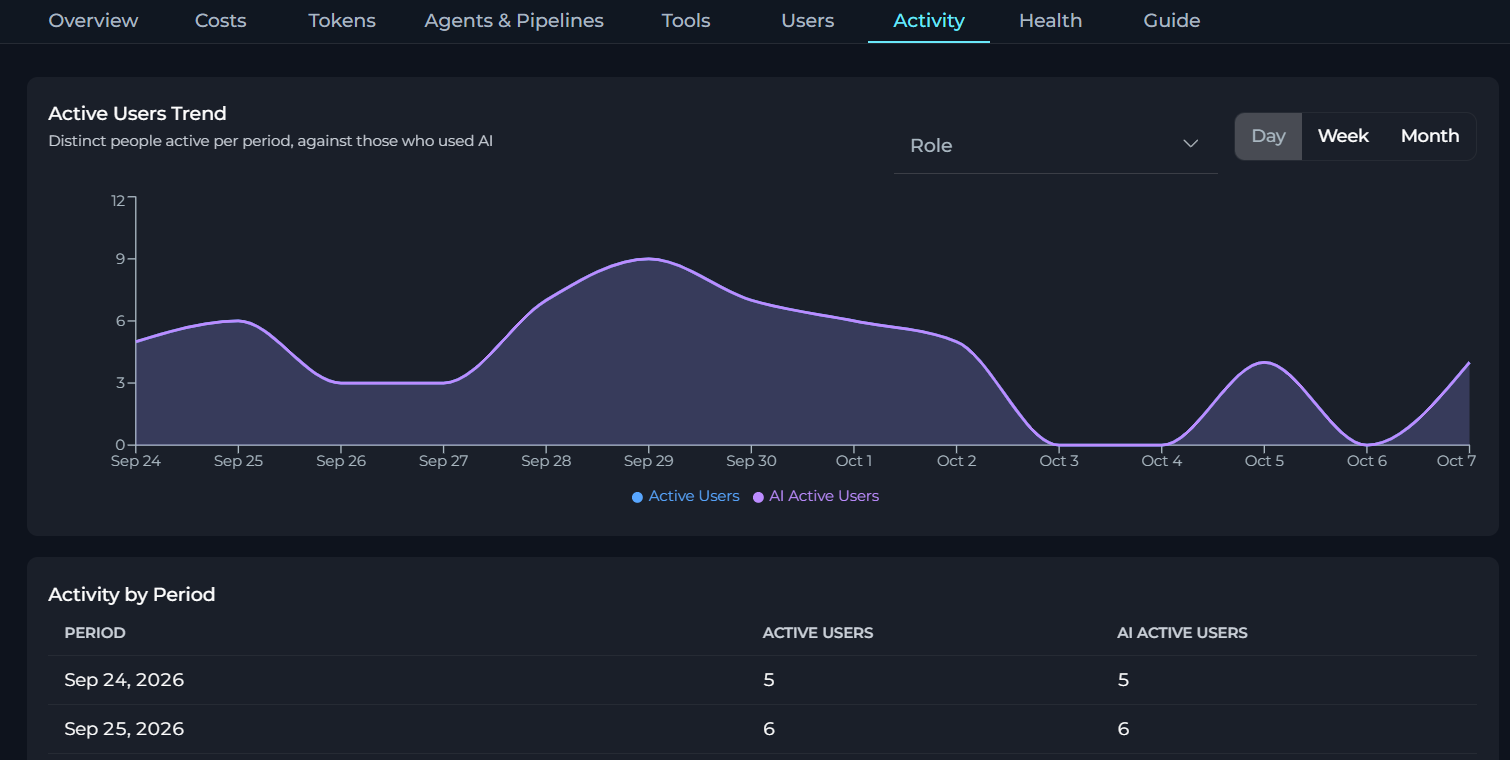1510x760 pixels.
Task: Click the blue Active Users legend dot
Action: [638, 497]
